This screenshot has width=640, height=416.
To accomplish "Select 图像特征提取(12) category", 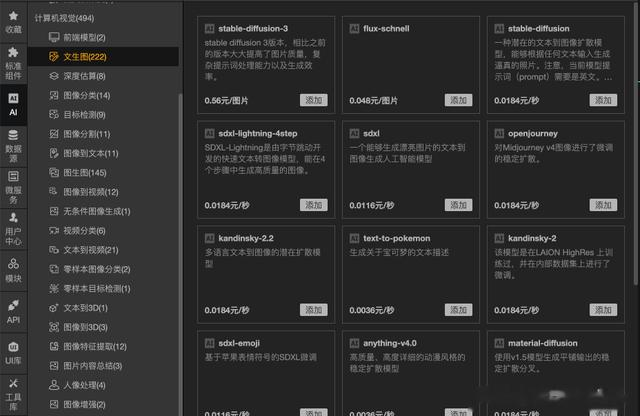I will (95, 346).
